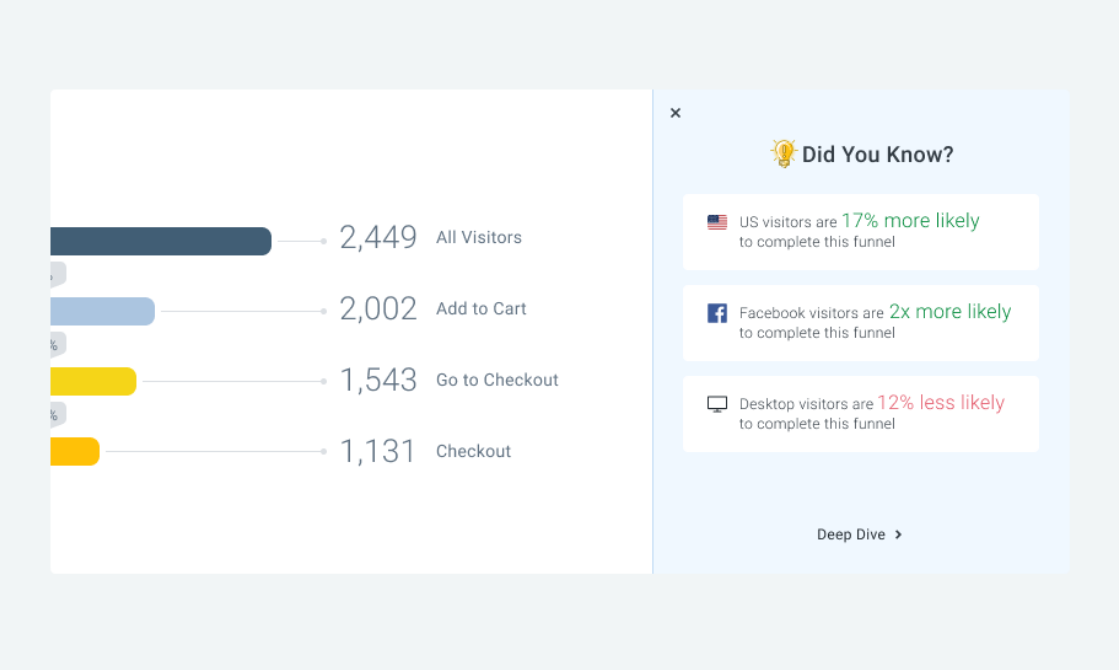
Task: Select the US visitors insight card
Action: 860,232
